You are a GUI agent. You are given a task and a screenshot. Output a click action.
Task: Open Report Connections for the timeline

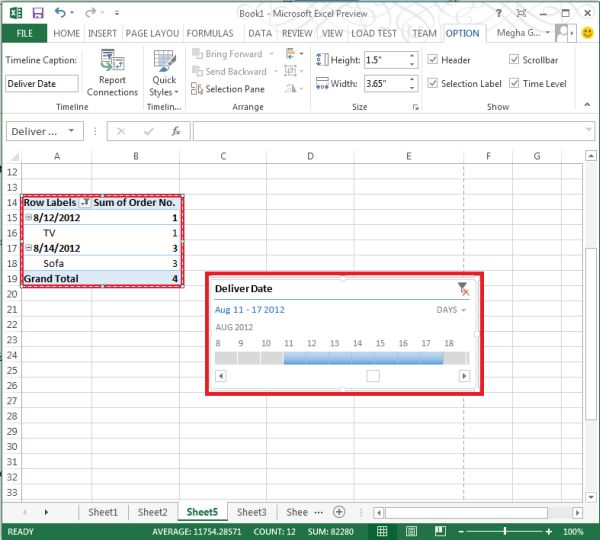pos(112,73)
